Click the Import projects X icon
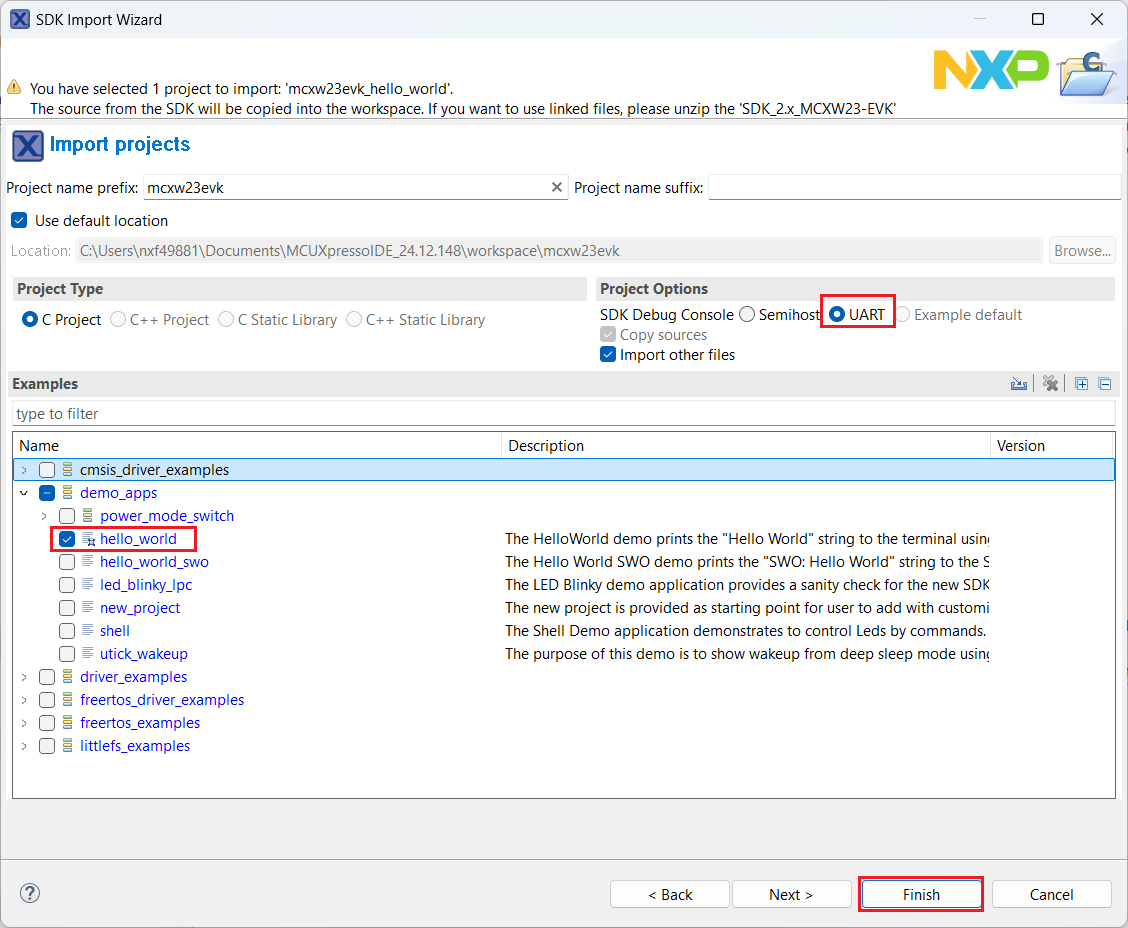 pos(27,146)
